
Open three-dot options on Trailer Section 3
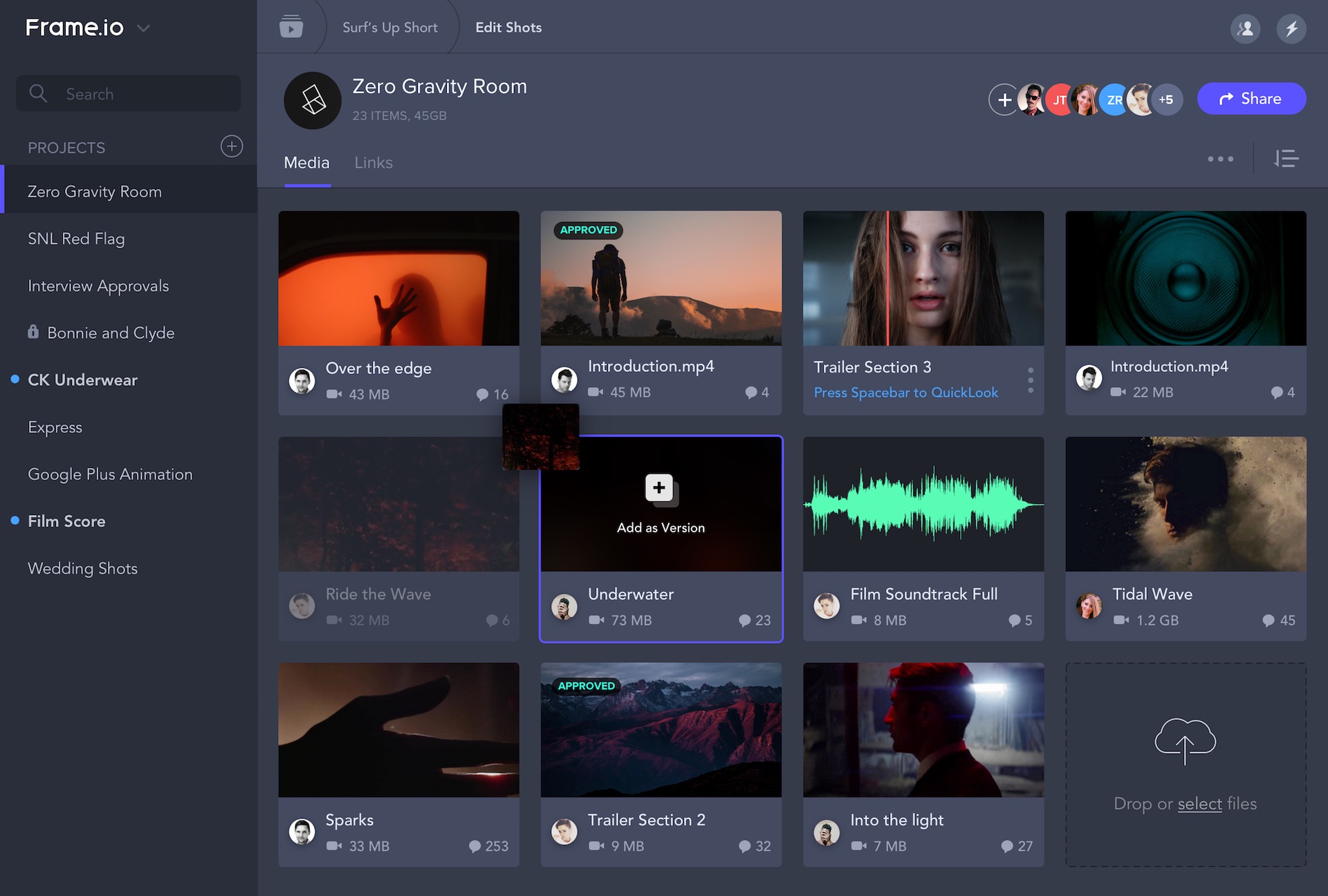tap(1030, 380)
